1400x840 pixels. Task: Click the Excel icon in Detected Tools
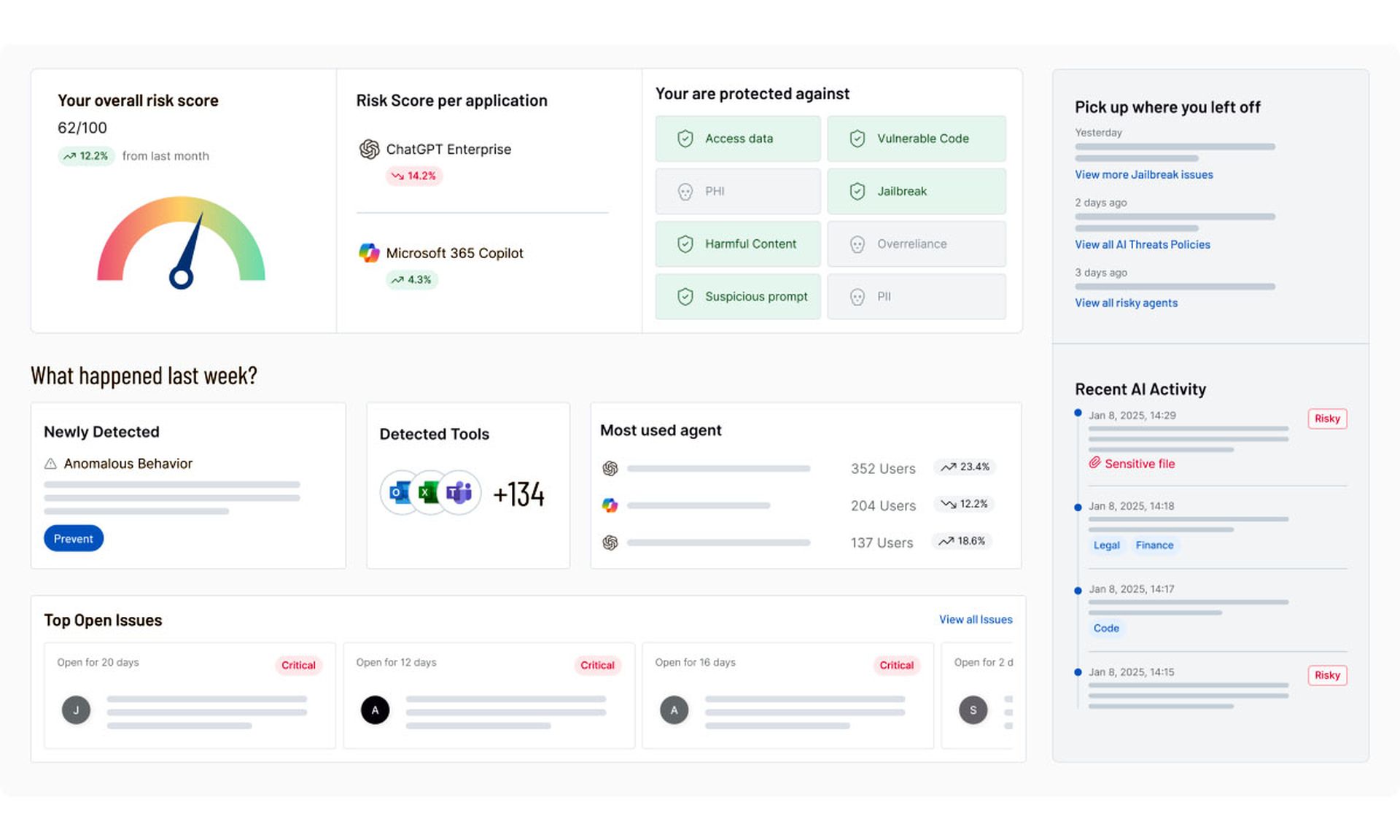429,493
